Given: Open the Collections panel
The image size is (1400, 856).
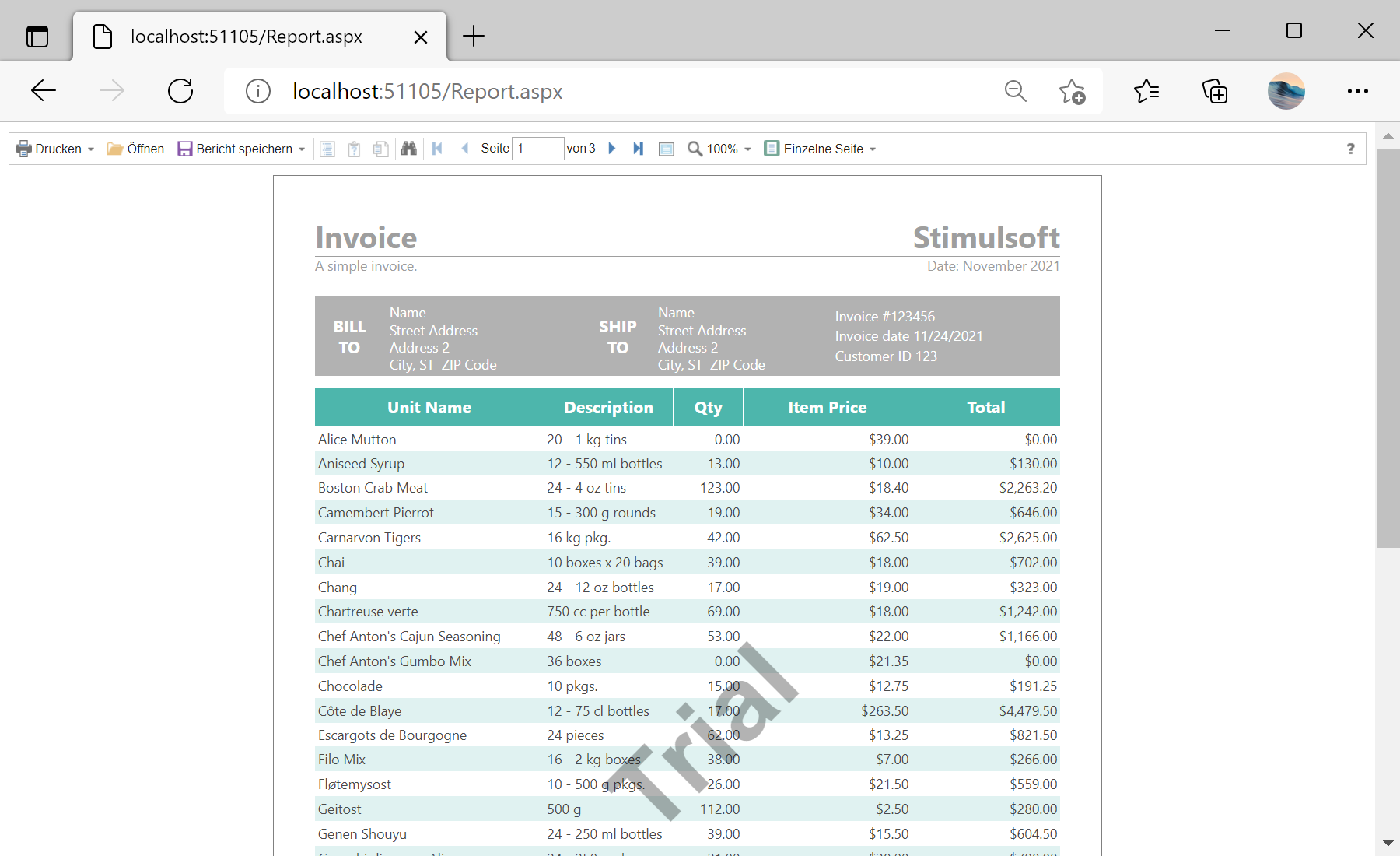Looking at the screenshot, I should coord(1215,91).
